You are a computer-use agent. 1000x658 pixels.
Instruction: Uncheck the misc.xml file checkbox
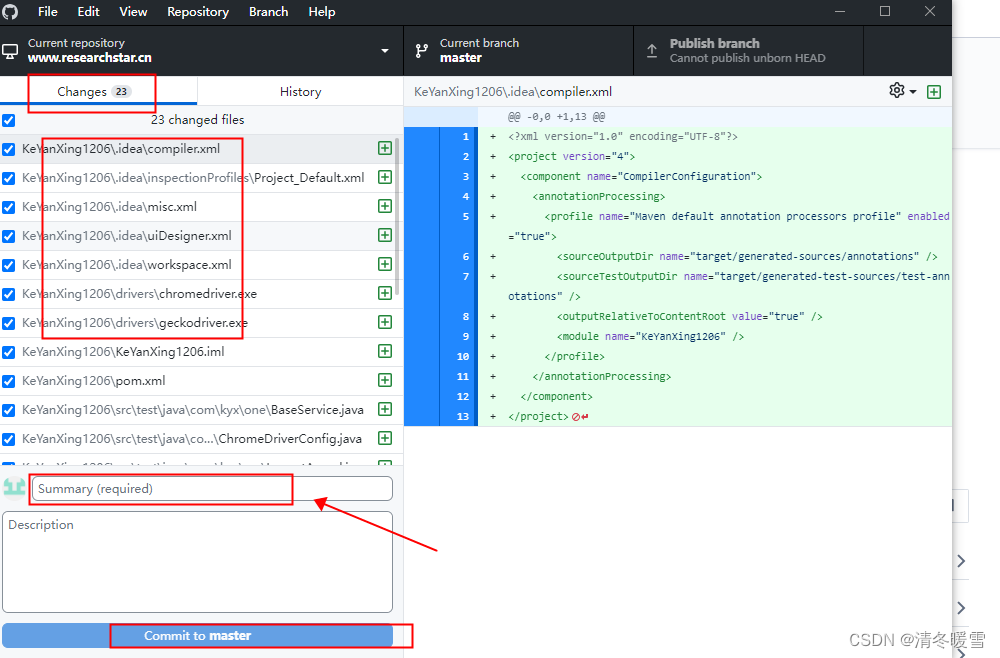point(9,206)
